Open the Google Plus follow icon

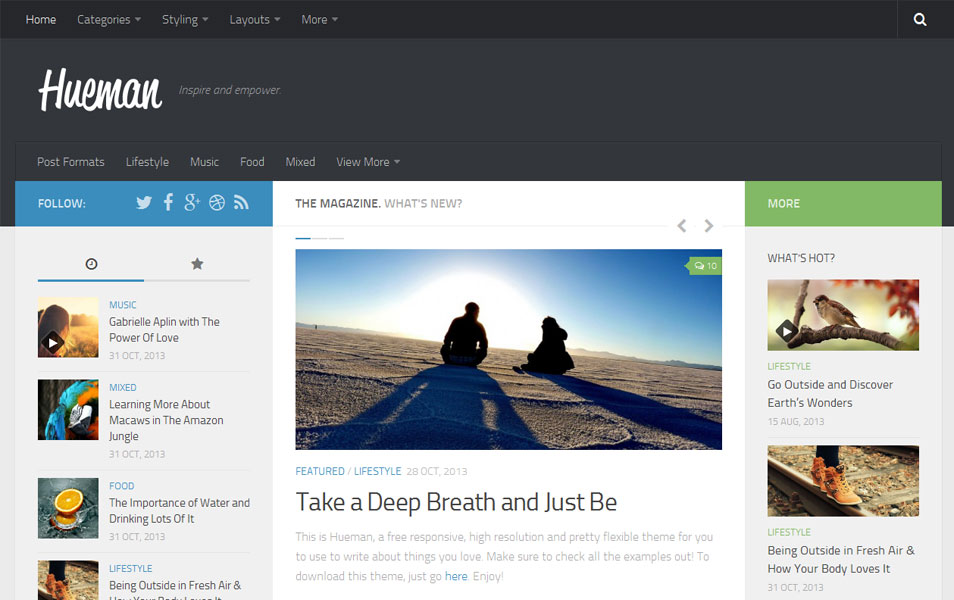click(x=192, y=202)
